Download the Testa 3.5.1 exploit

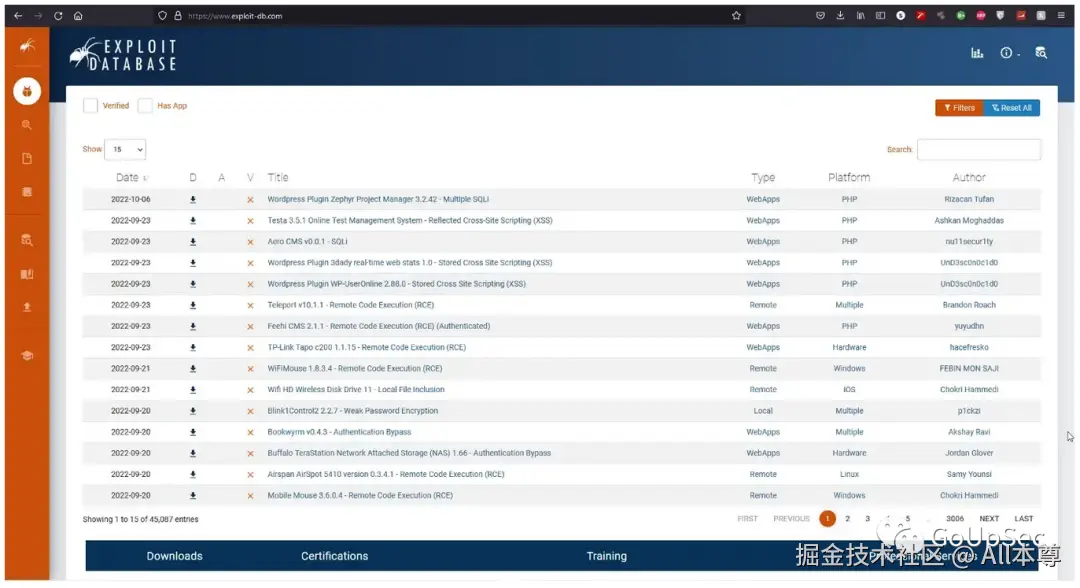click(x=193, y=221)
